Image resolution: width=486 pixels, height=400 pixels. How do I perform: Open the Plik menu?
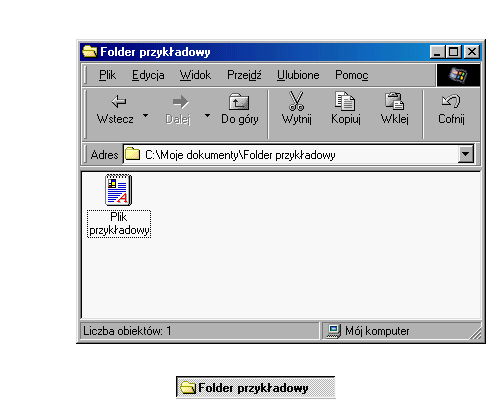[x=107, y=75]
